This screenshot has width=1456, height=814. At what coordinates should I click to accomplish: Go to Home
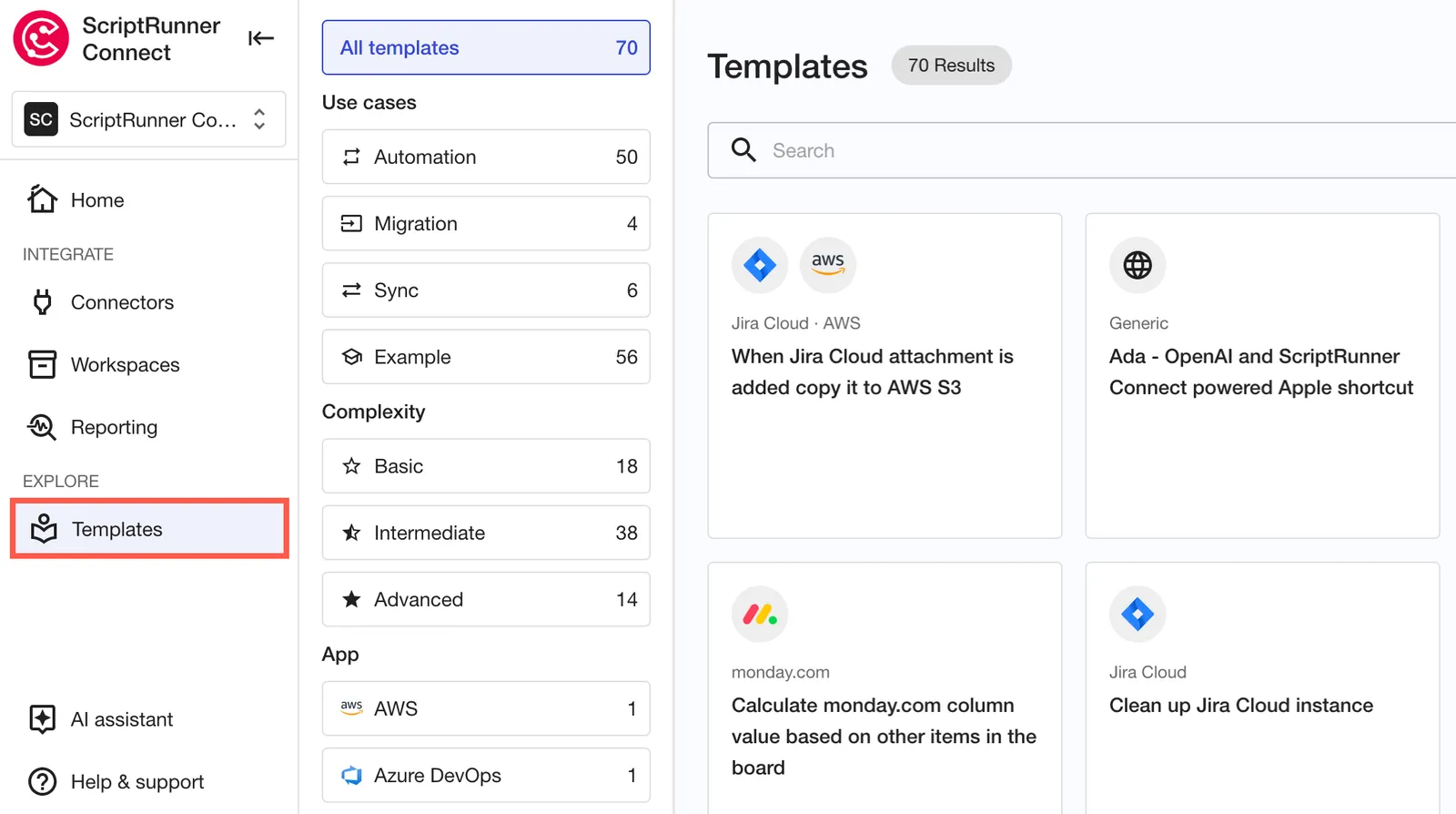97,200
